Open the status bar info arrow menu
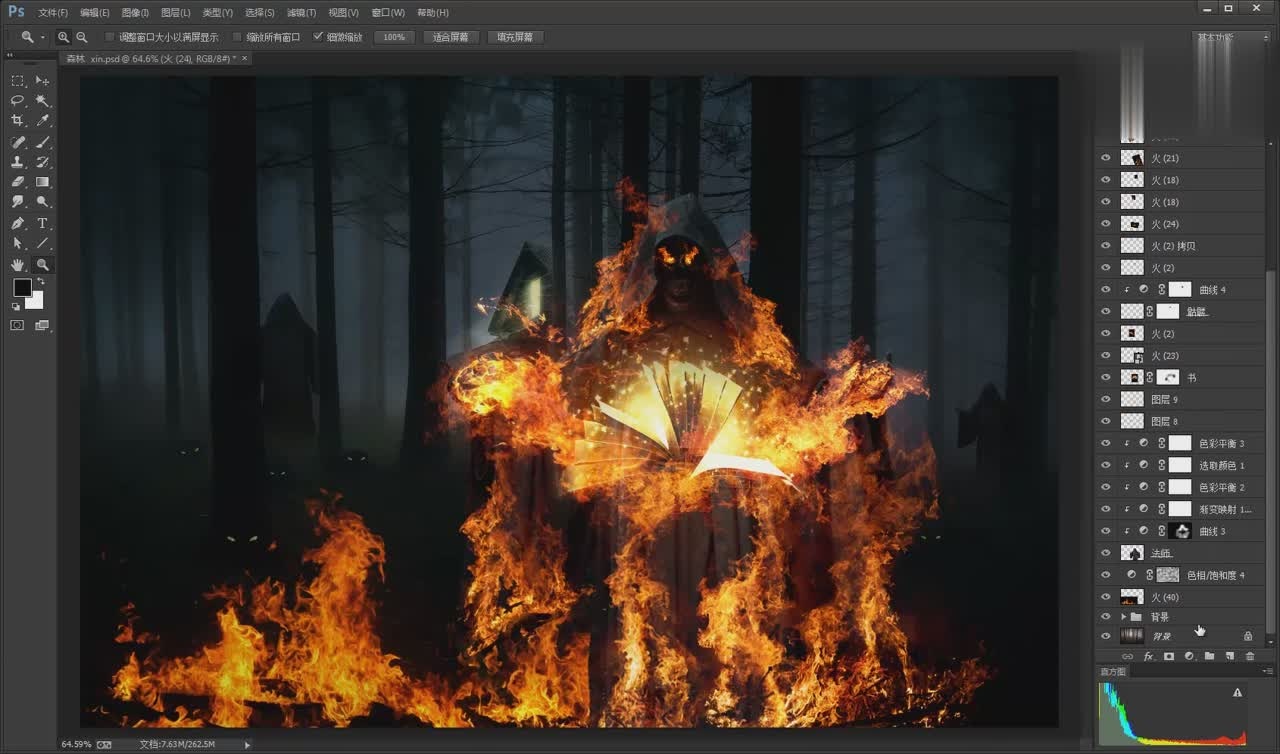This screenshot has height=754, width=1280. (x=247, y=744)
